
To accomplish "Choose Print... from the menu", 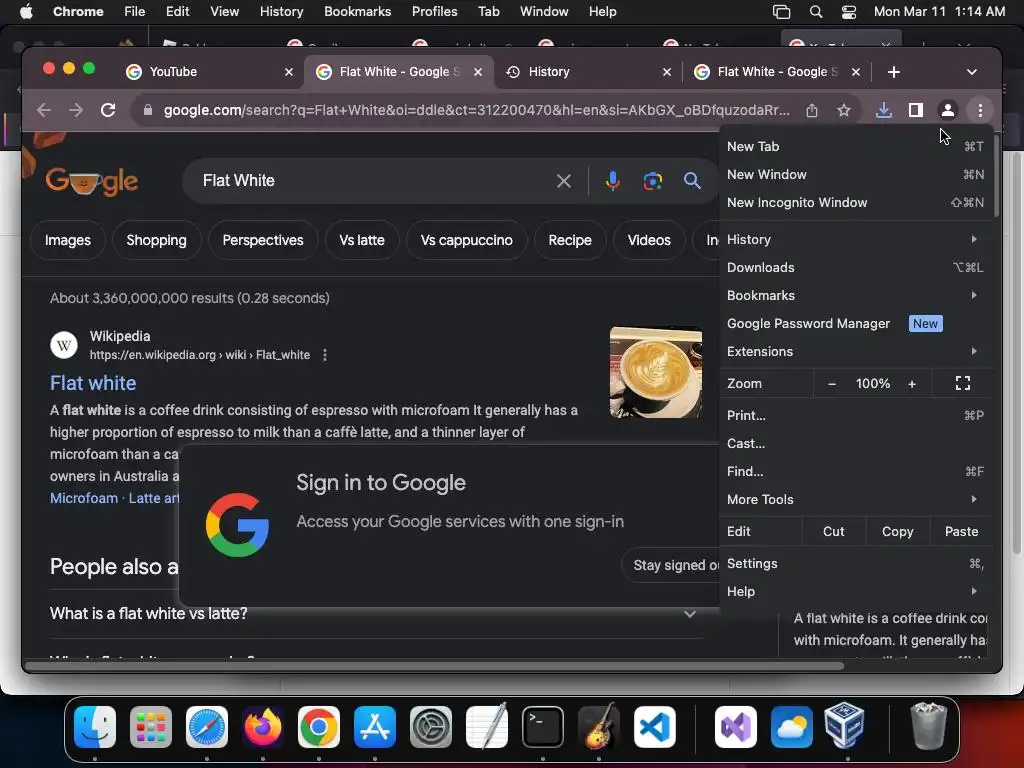I will point(856,415).
